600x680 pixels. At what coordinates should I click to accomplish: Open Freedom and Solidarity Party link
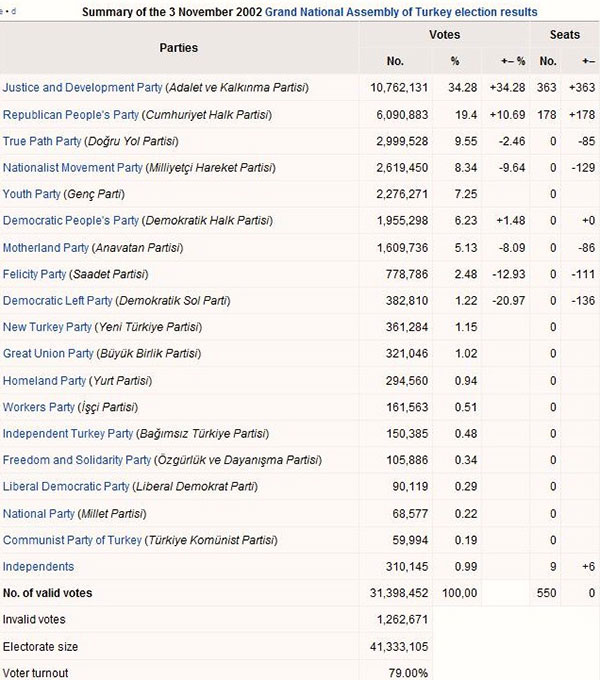[x=77, y=460]
